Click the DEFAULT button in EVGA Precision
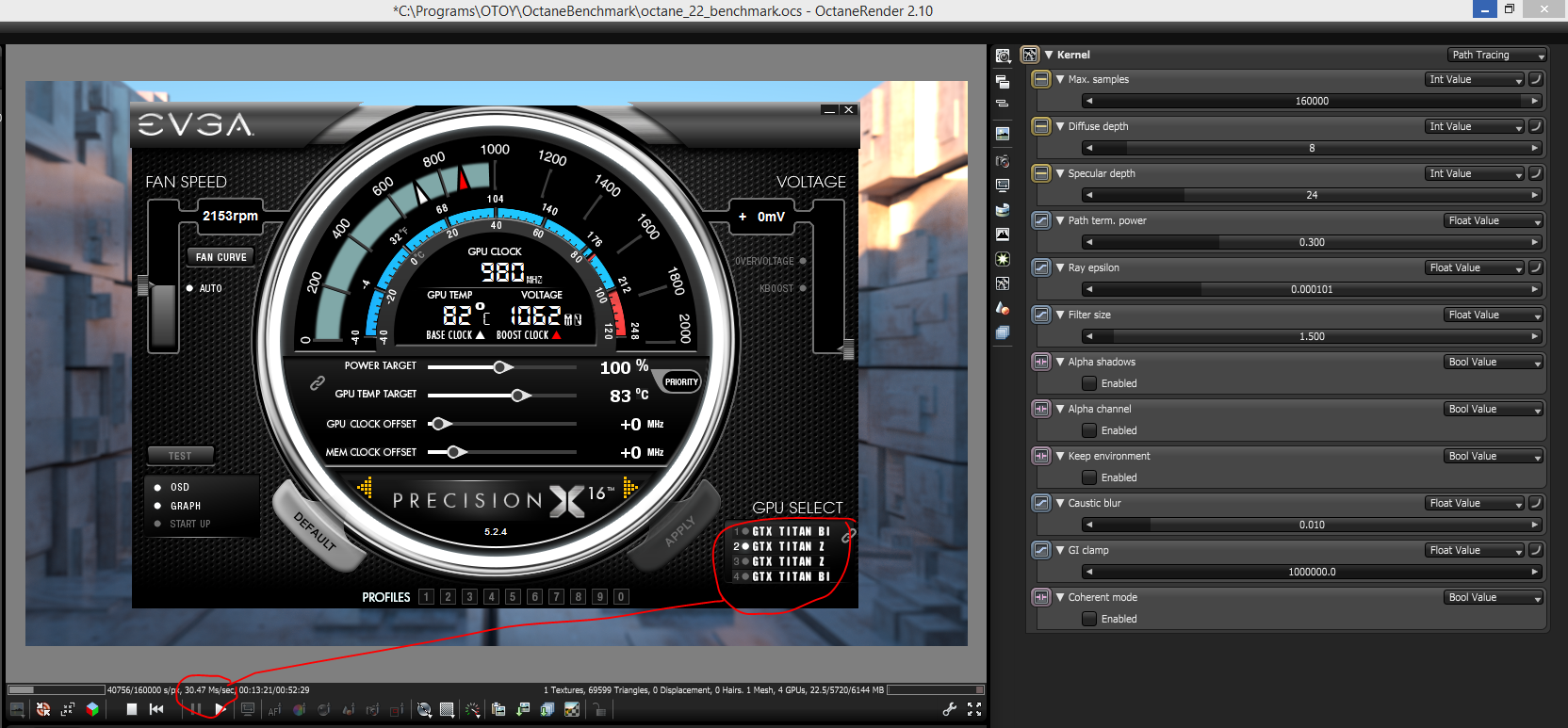1568x728 pixels. pyautogui.click(x=316, y=530)
